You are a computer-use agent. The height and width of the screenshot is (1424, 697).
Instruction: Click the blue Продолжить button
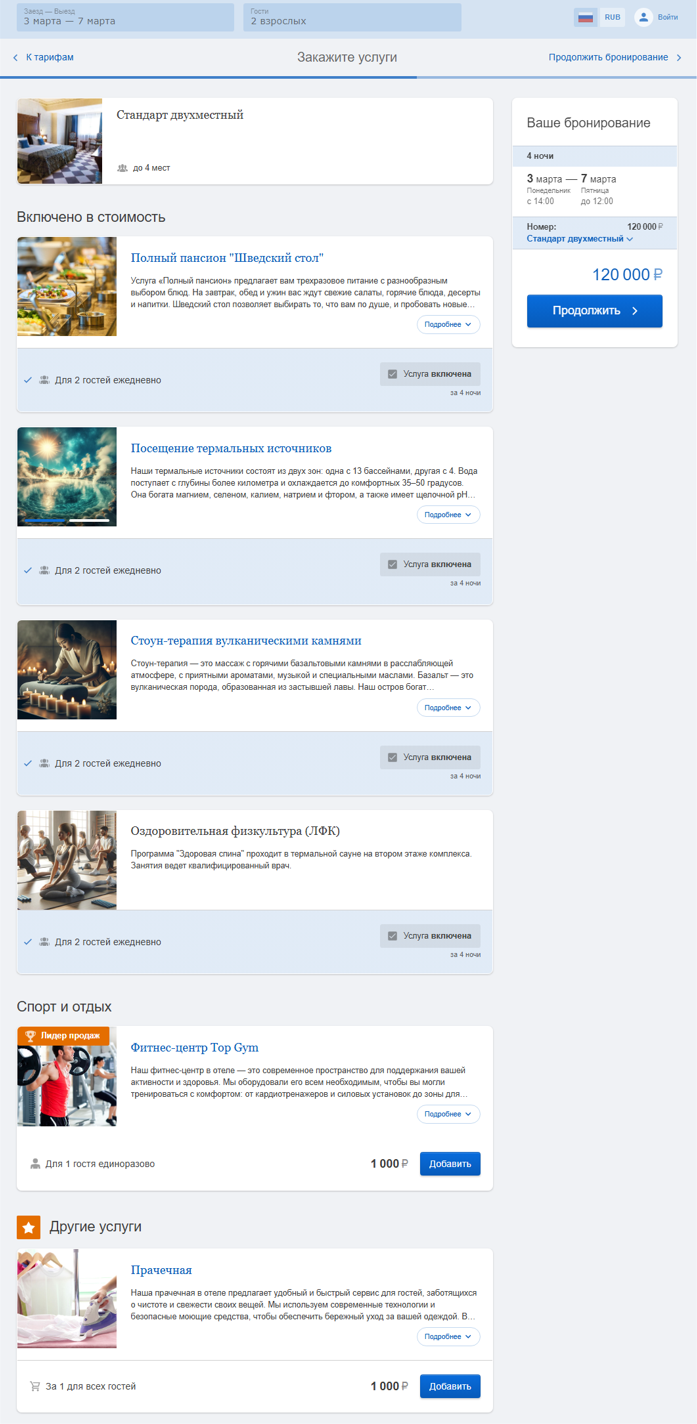click(x=594, y=311)
